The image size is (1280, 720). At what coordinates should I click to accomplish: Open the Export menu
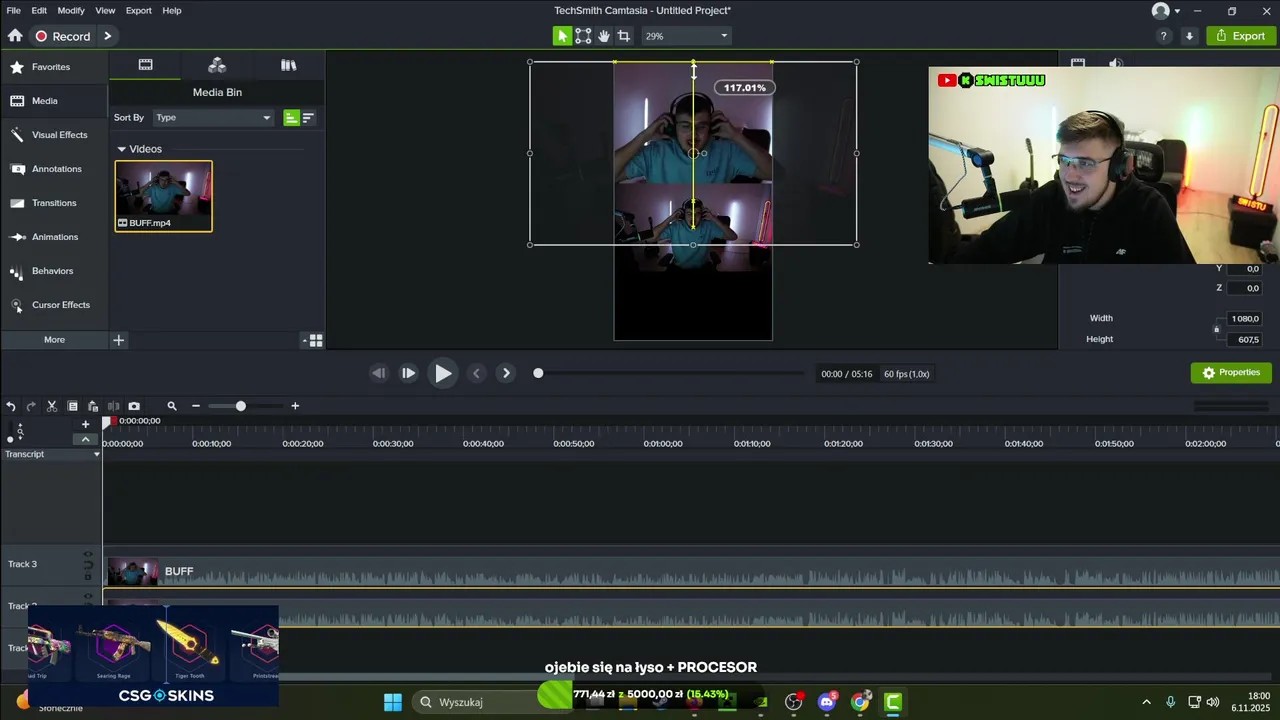point(139,10)
